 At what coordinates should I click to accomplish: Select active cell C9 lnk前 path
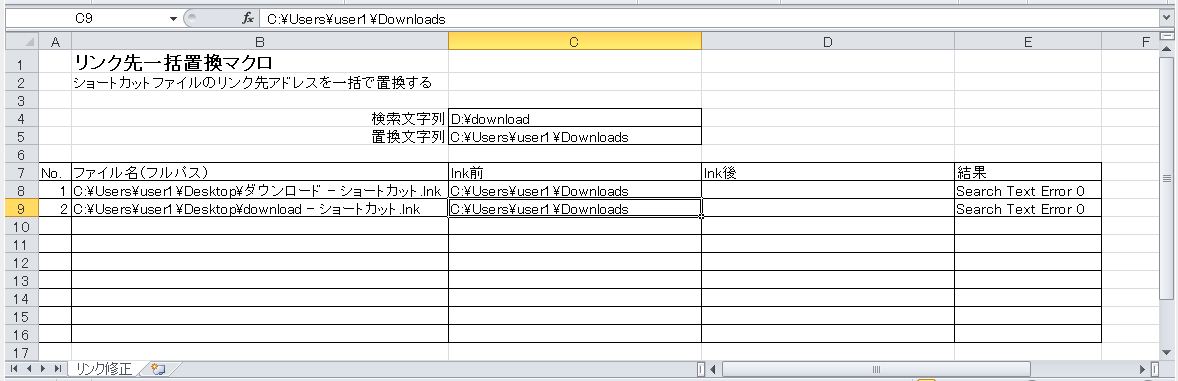click(575, 208)
